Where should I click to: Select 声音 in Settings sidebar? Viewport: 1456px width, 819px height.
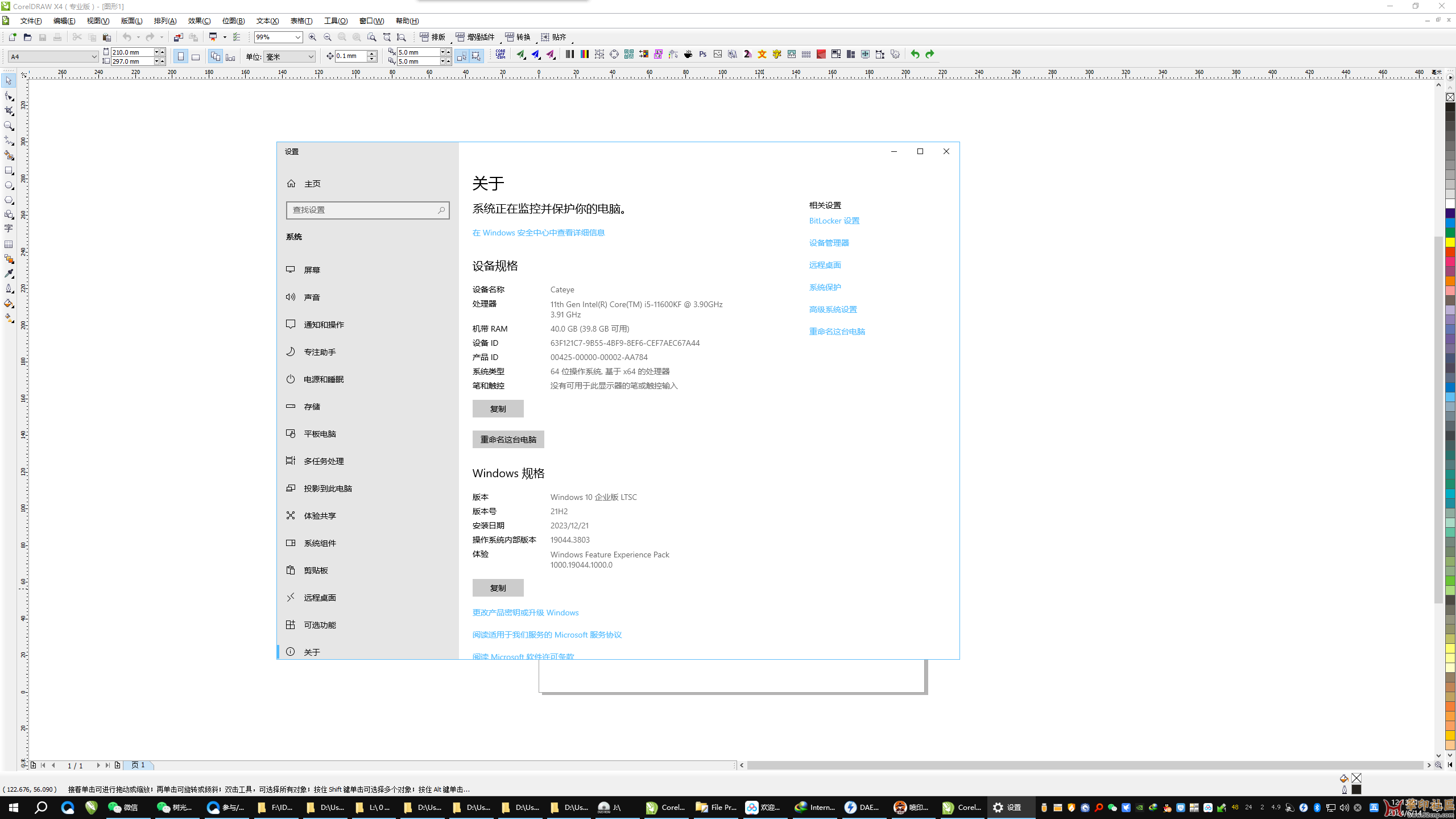(367, 297)
